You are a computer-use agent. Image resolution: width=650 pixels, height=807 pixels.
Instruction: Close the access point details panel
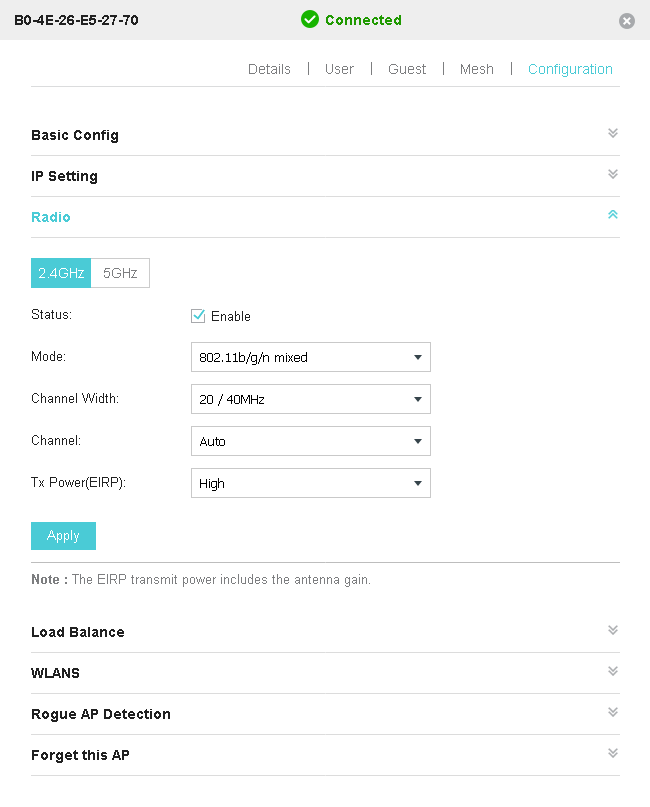tap(627, 21)
